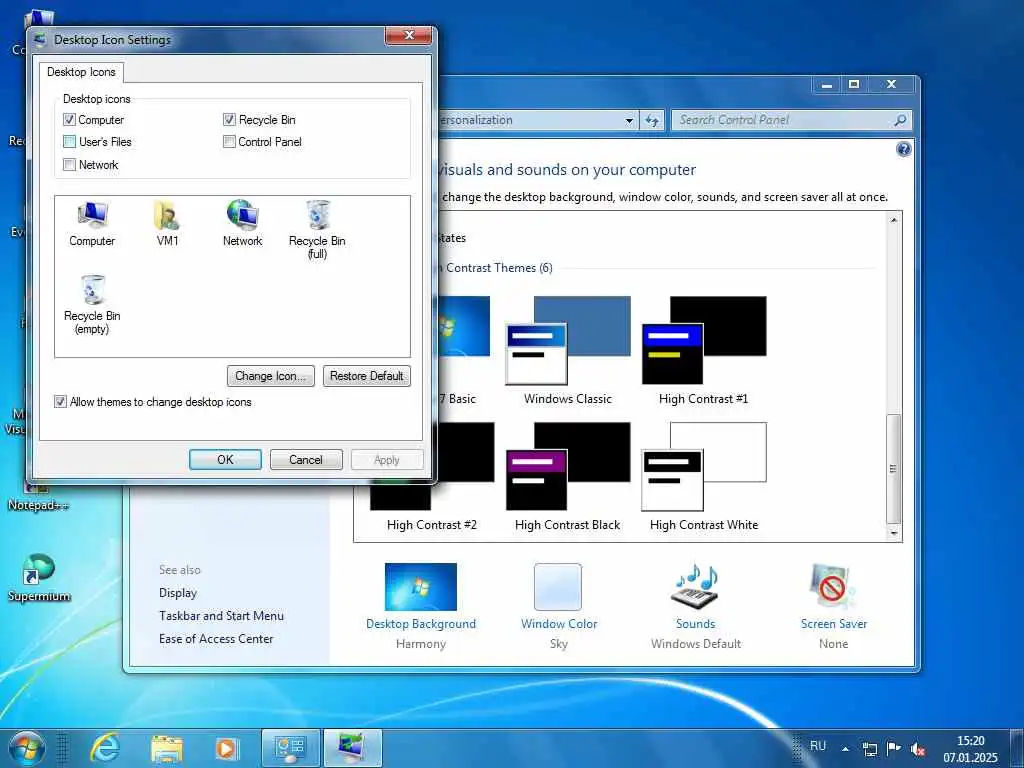
Task: Minimize the Personalization window
Action: pyautogui.click(x=827, y=84)
